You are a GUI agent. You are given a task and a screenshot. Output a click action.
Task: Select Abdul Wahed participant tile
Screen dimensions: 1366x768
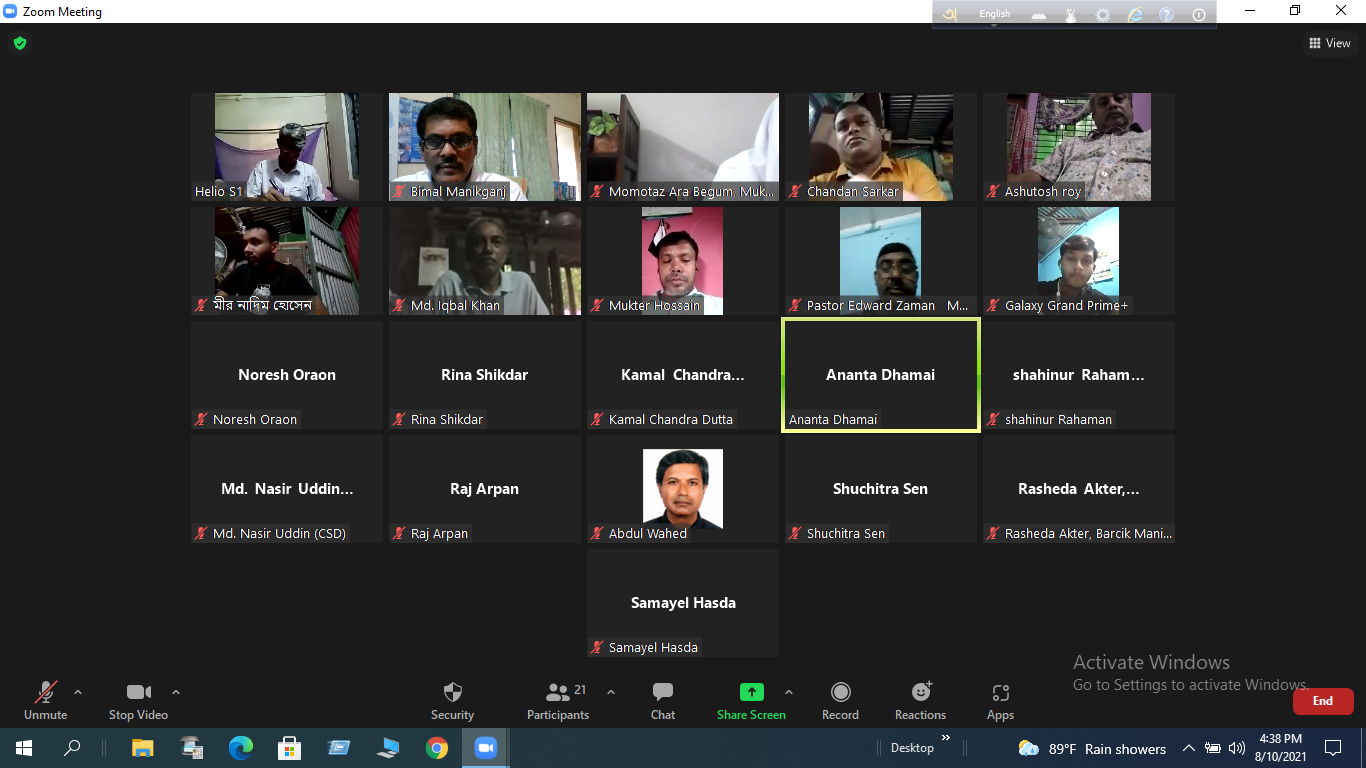tap(683, 489)
